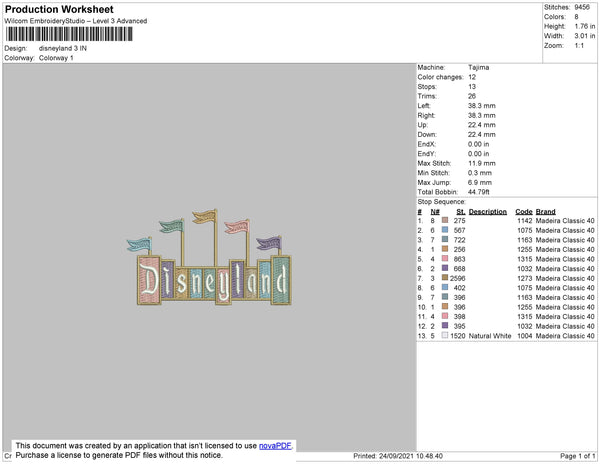Select color swatch for stop 1 (code 1142)
This screenshot has width=600, height=464.
(x=445, y=220)
